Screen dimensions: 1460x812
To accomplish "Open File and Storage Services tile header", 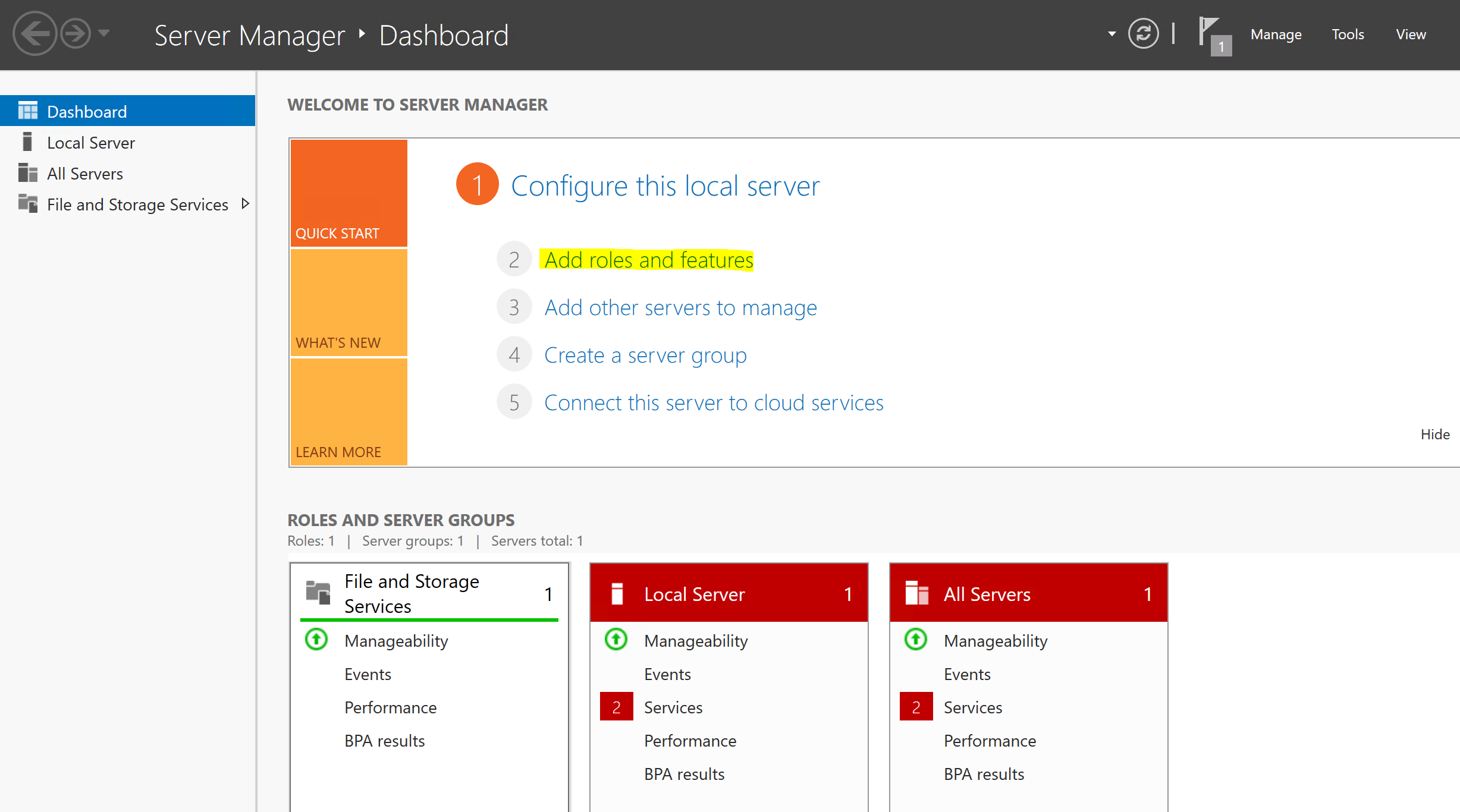I will coord(429,593).
